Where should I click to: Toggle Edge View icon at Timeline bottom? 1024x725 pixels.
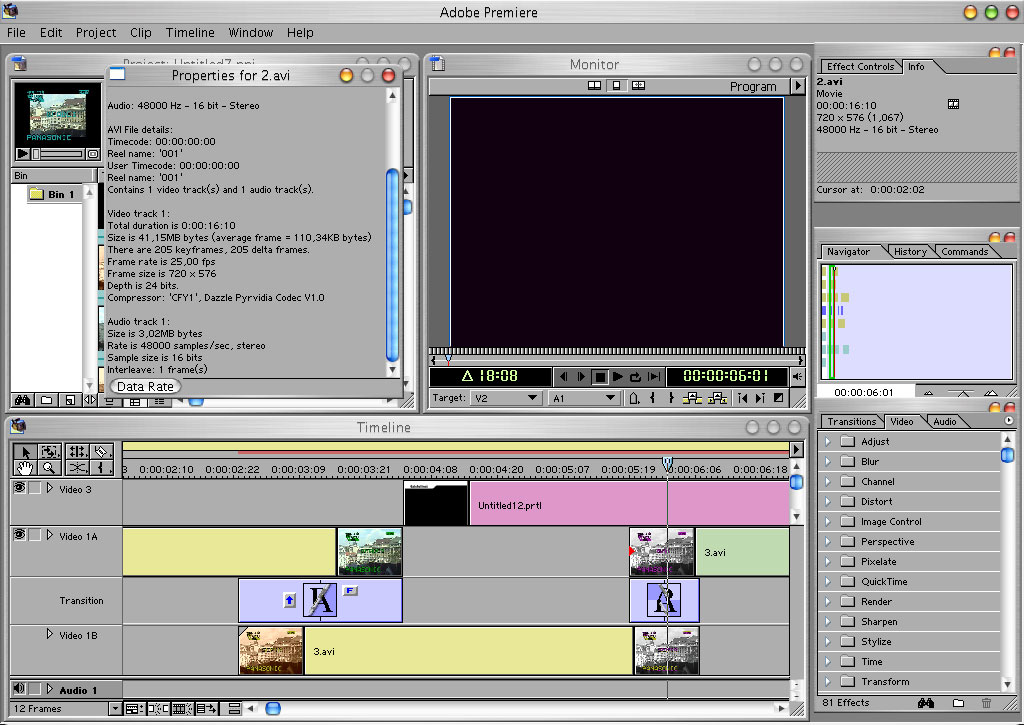coord(182,709)
